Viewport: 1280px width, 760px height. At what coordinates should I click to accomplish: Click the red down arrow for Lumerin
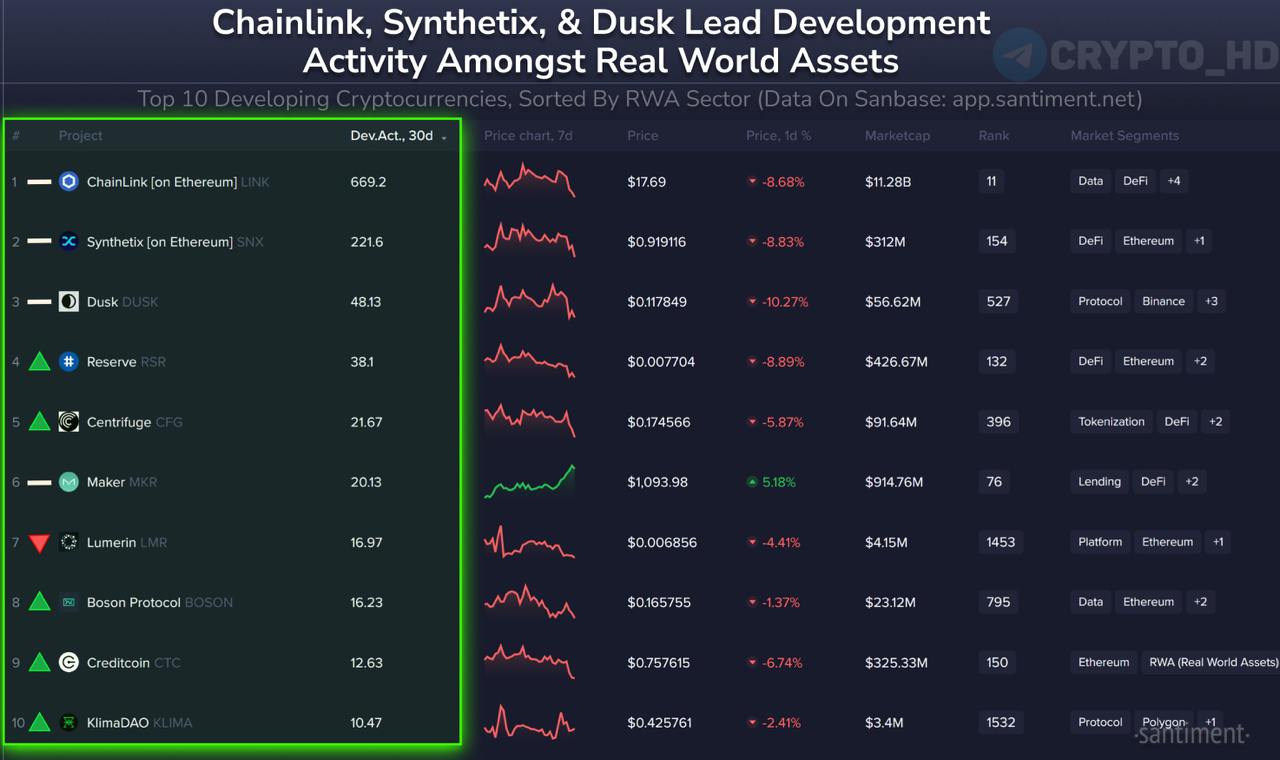click(39, 543)
